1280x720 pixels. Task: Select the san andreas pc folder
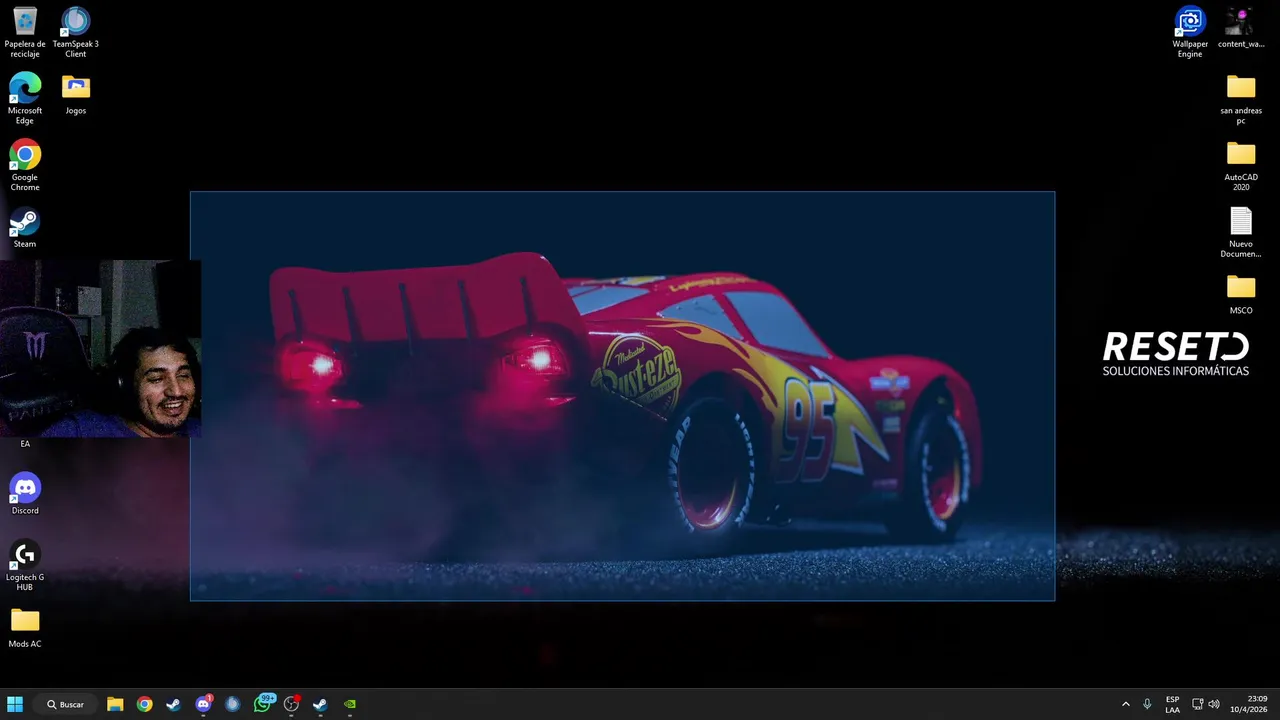click(x=1241, y=99)
